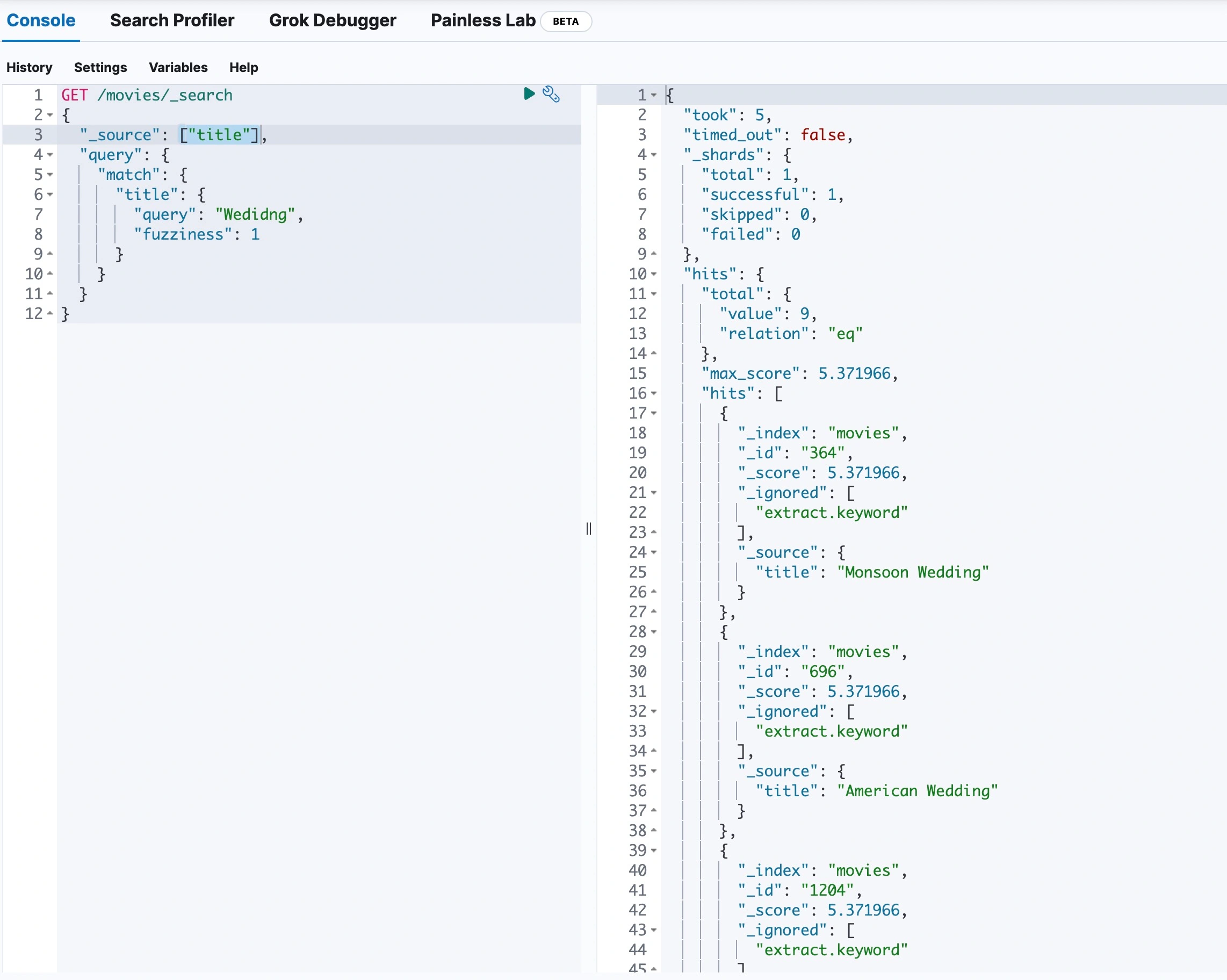Collapse the "query" block fold arrow
The height and width of the screenshot is (980, 1227).
[x=50, y=155]
